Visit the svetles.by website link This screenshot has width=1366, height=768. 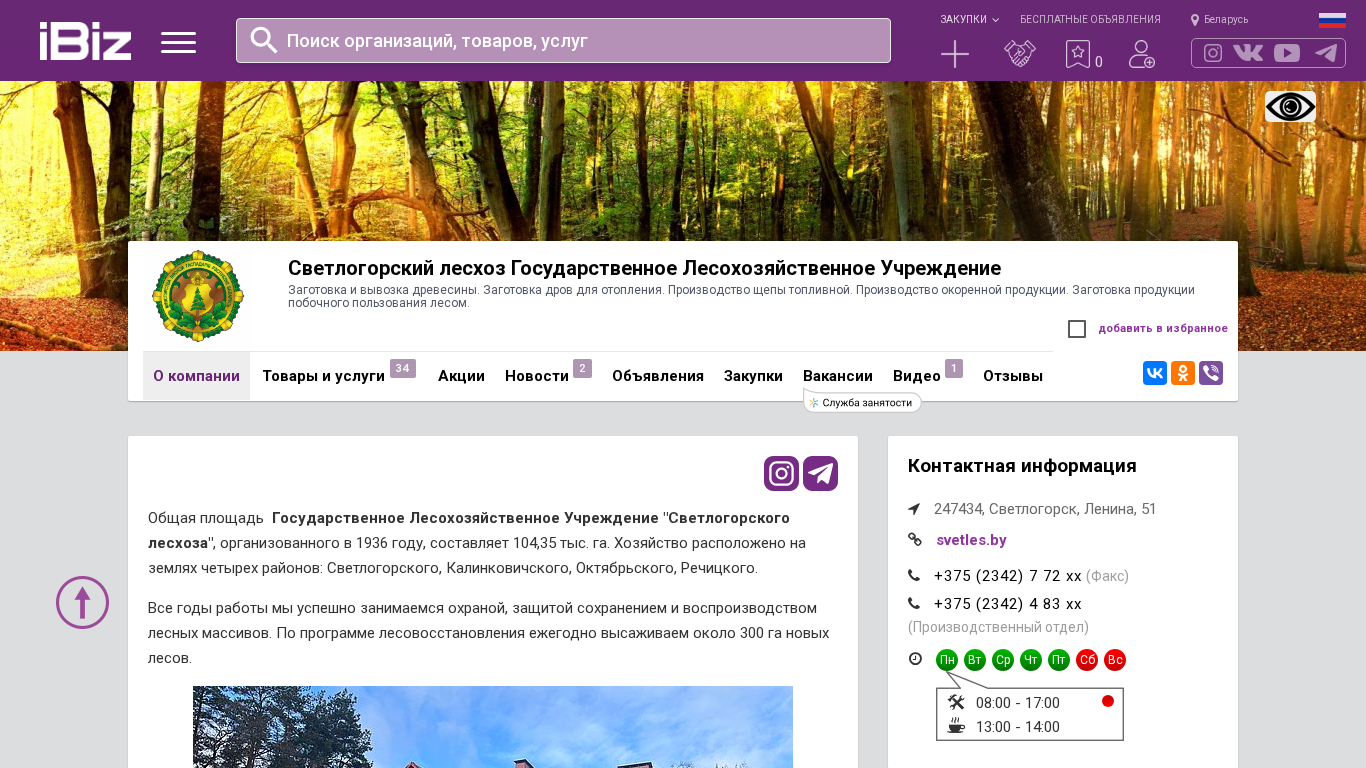point(971,540)
